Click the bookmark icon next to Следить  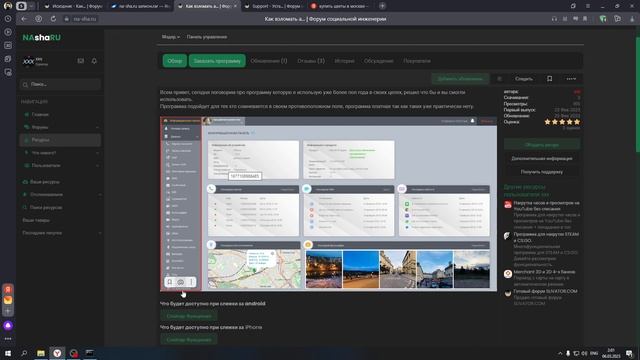point(549,79)
